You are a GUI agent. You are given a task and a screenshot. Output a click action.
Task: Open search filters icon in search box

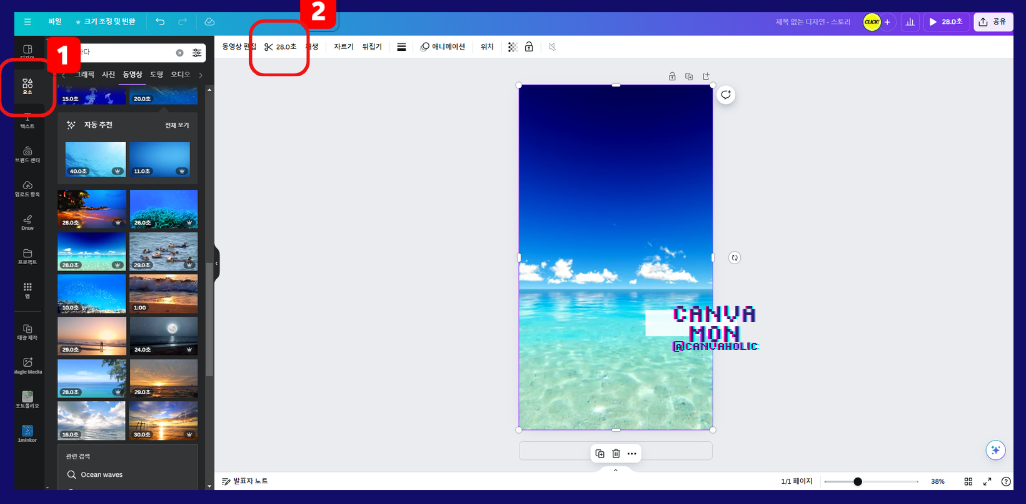point(197,53)
